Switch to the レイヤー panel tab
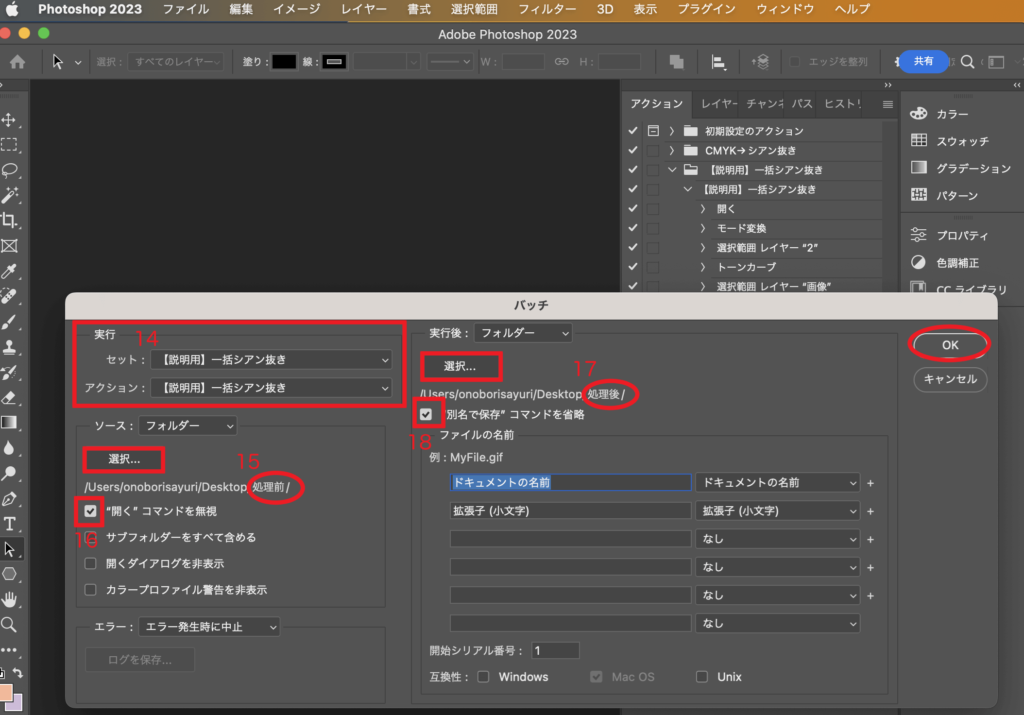The image size is (1024, 715). 718,104
